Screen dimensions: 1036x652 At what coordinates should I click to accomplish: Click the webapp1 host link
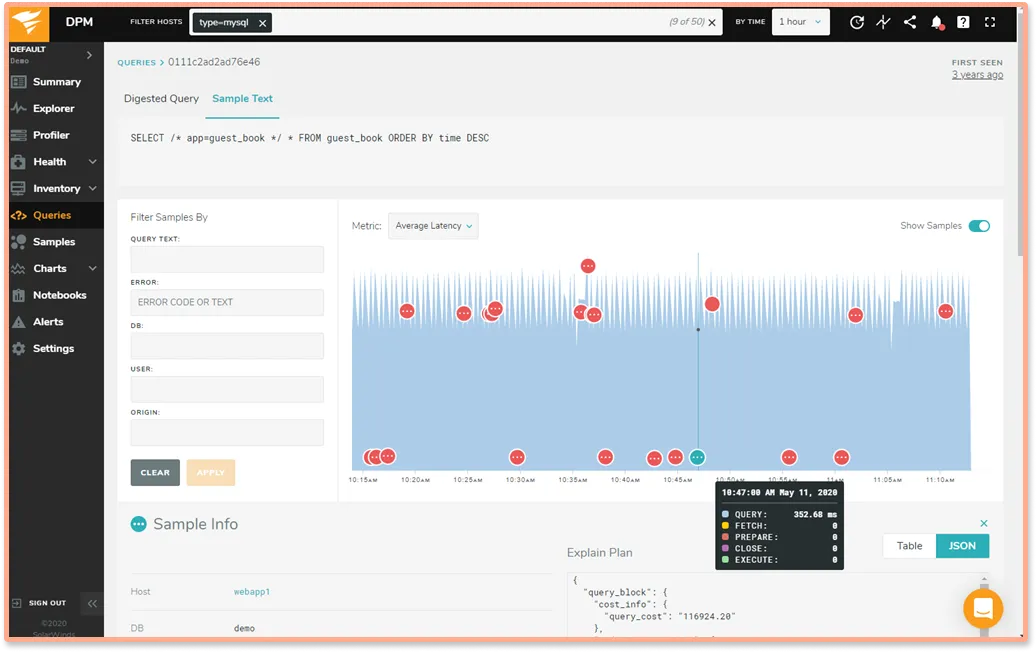[252, 592]
